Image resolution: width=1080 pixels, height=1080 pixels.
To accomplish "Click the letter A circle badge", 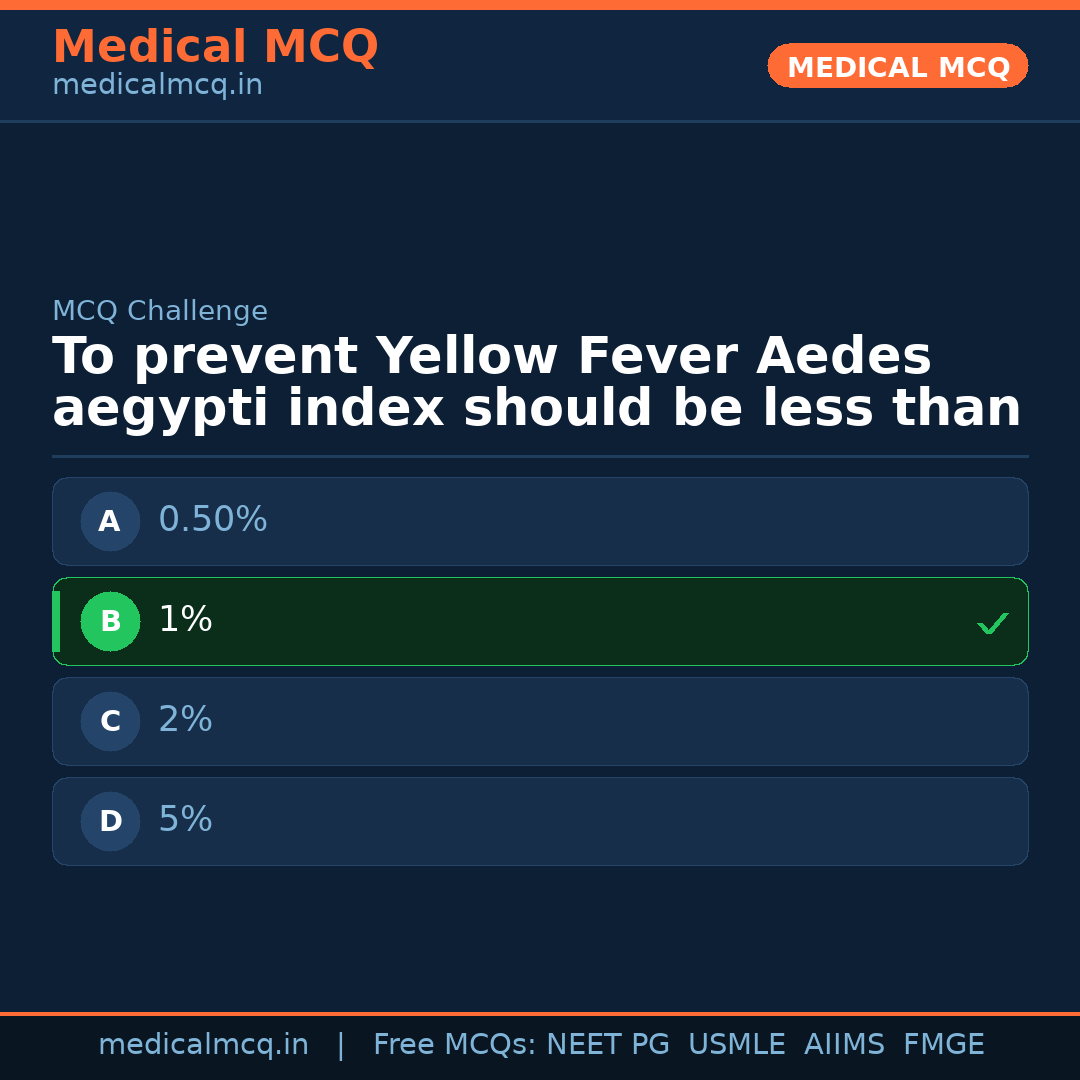I will (110, 521).
